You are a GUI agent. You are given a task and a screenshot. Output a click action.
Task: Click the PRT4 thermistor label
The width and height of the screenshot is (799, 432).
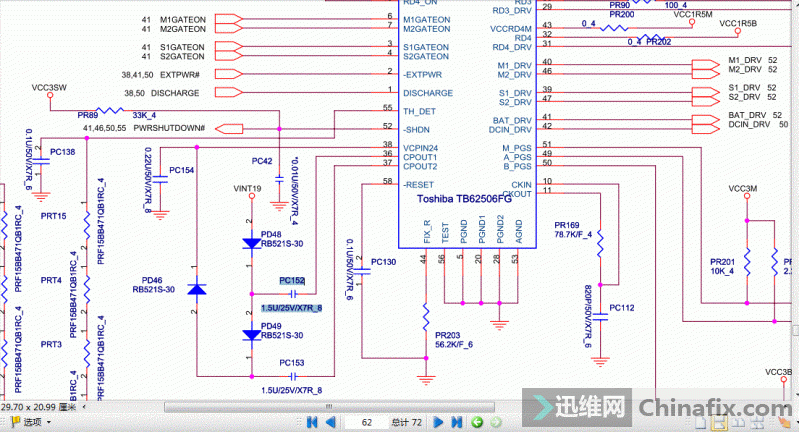[51, 280]
